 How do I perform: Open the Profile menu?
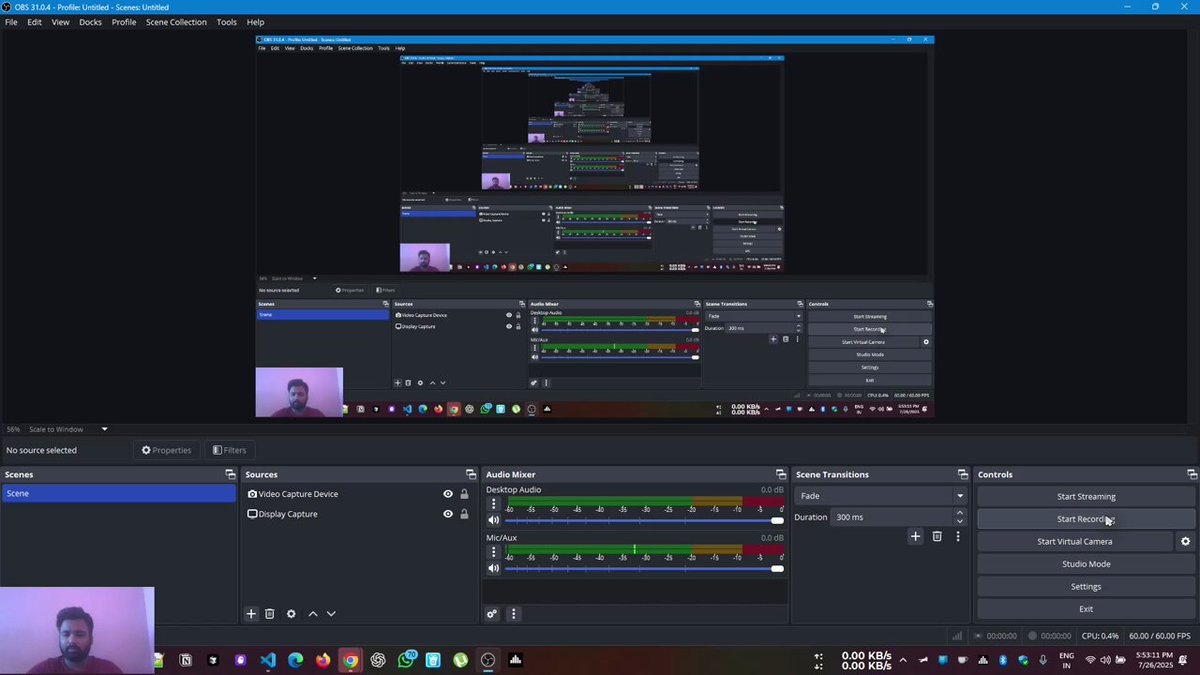(124, 22)
